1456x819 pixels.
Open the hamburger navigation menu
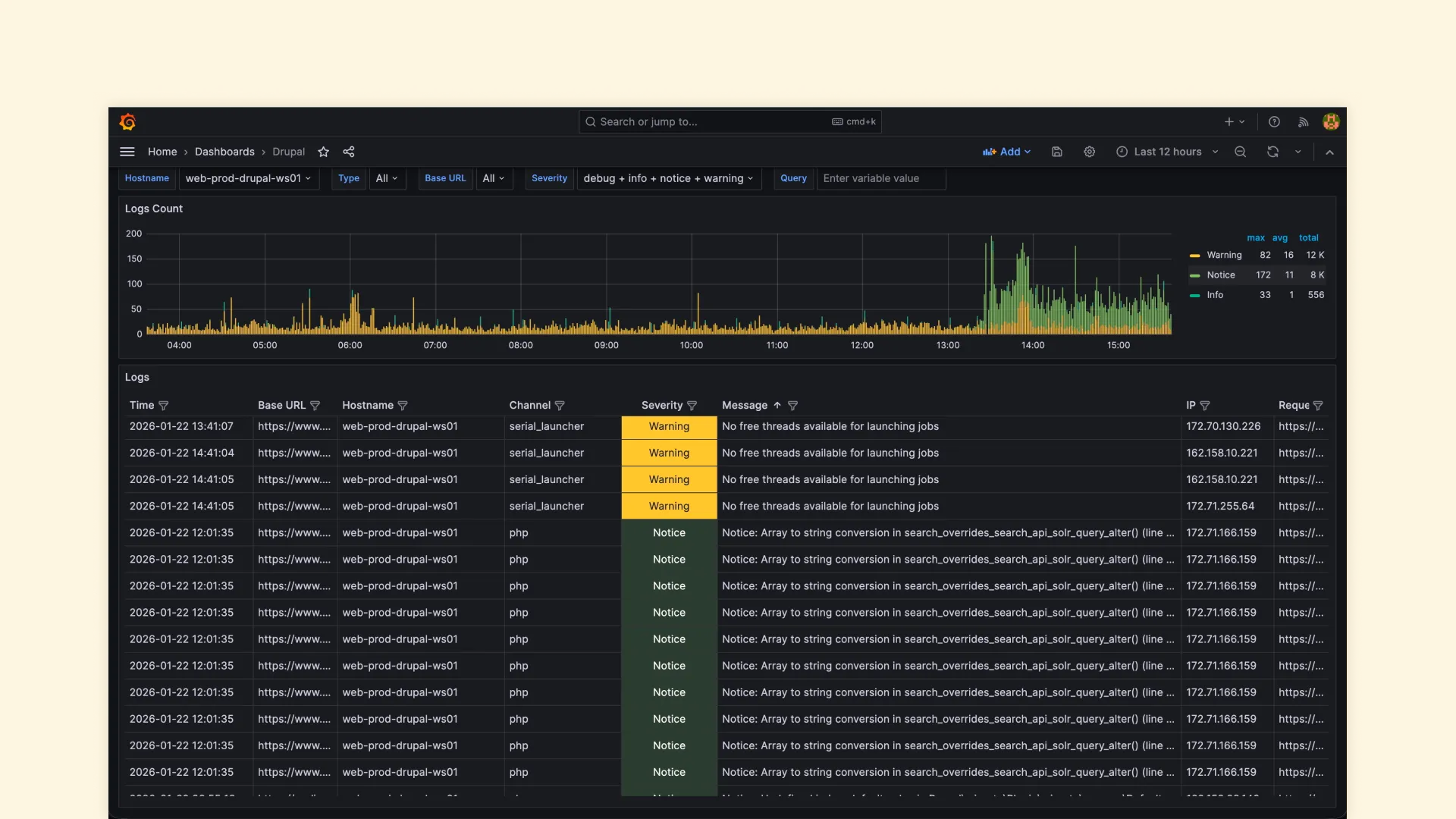[127, 152]
